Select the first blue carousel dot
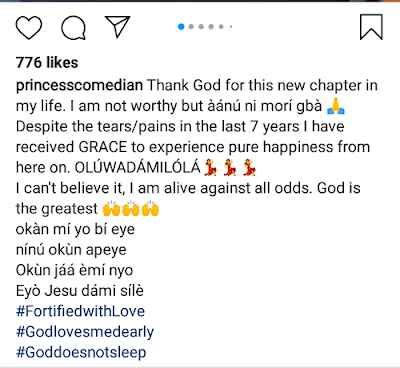Viewport: 400px width, 368px height. [181, 27]
